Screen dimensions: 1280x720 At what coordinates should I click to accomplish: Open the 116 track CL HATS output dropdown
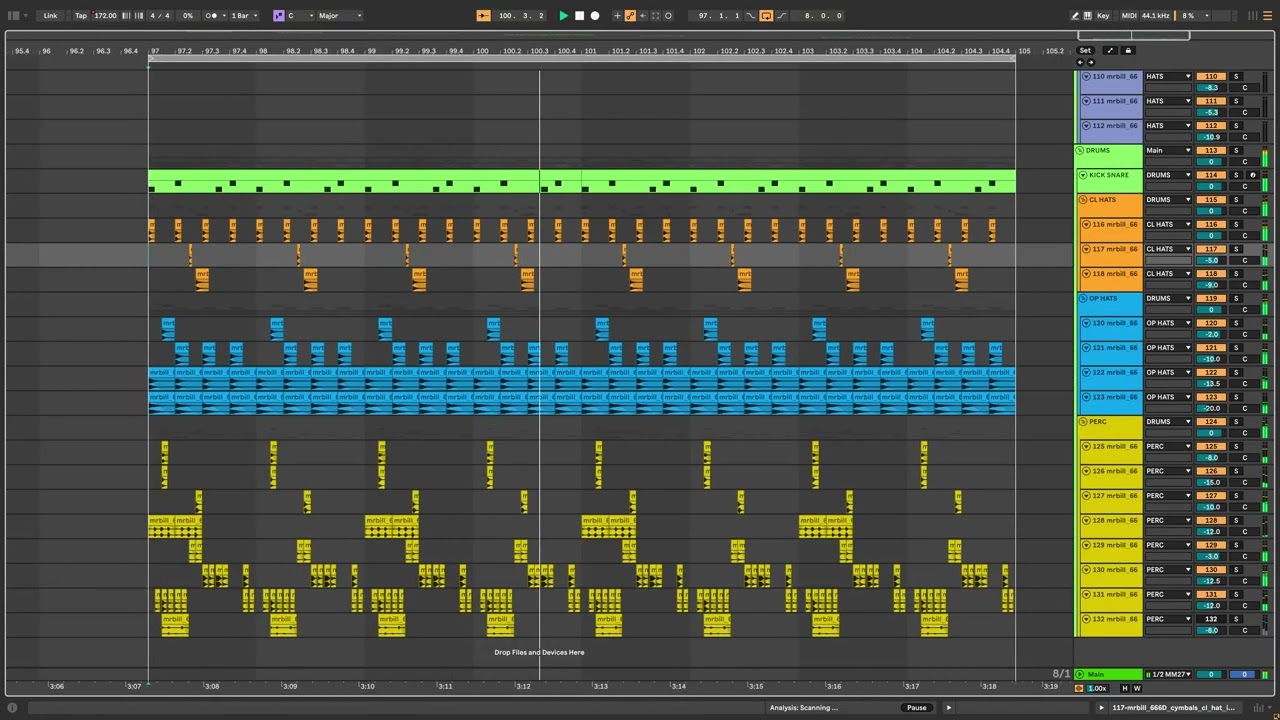coord(1168,225)
